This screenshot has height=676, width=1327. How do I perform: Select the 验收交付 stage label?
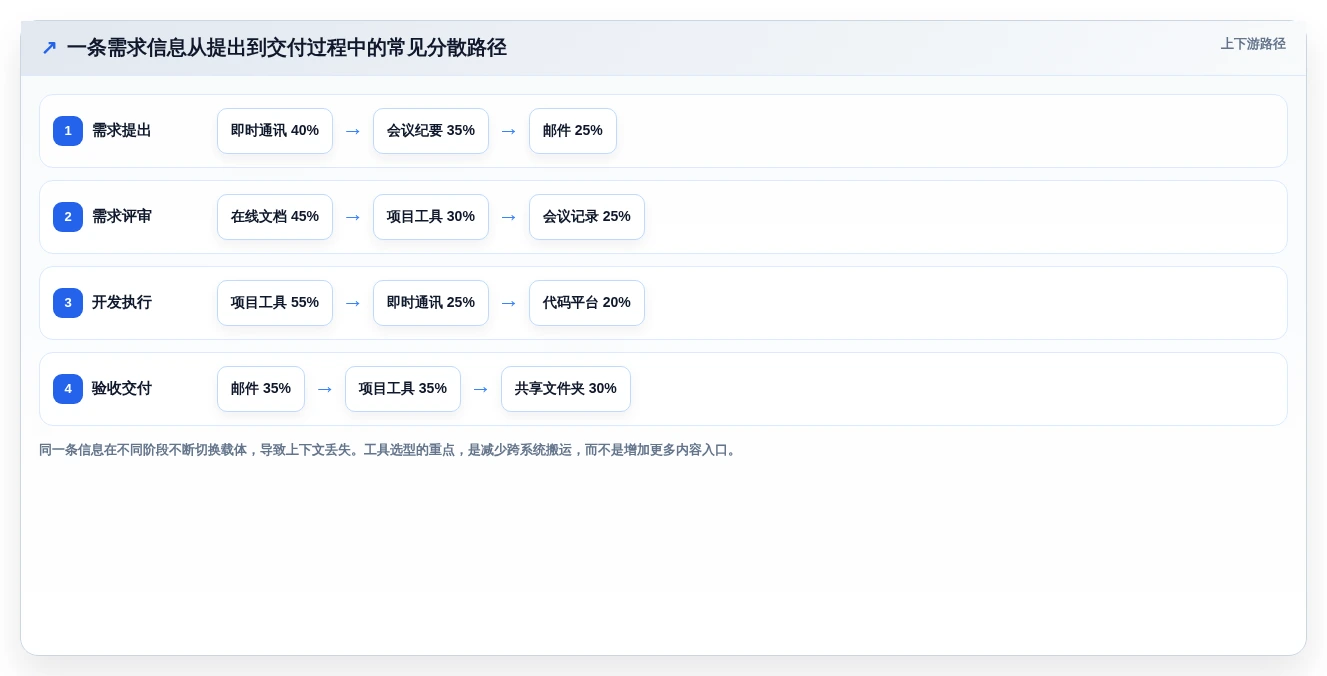click(x=122, y=389)
